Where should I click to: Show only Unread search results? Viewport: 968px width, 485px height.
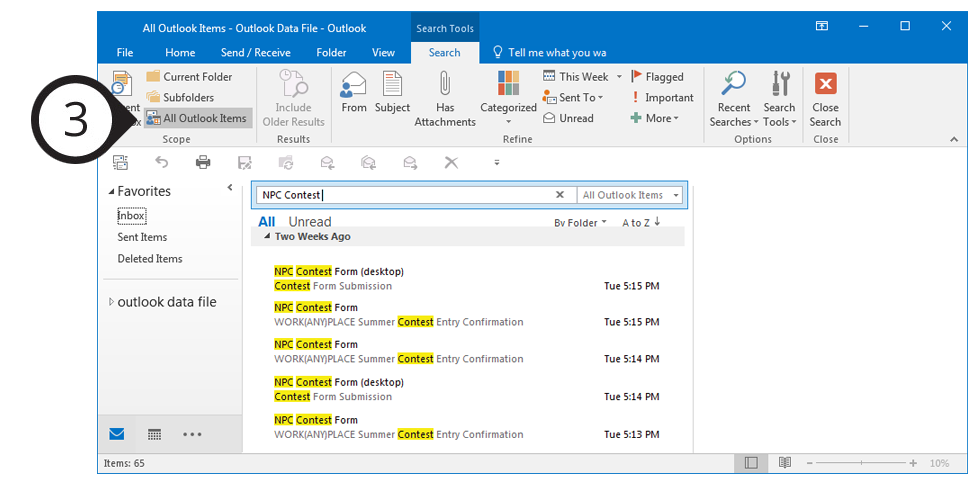point(309,222)
